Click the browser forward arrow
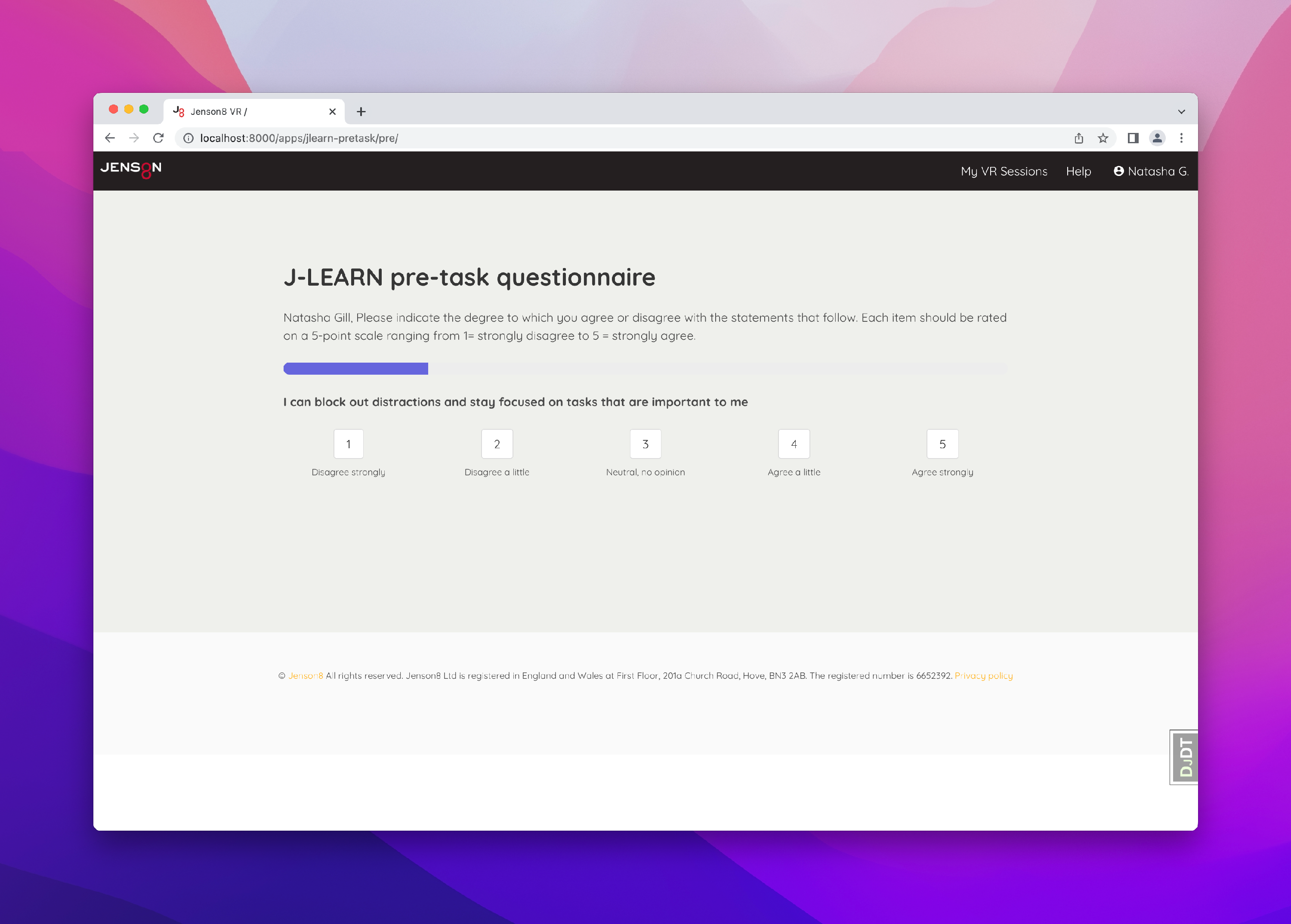1291x924 pixels. coord(134,138)
